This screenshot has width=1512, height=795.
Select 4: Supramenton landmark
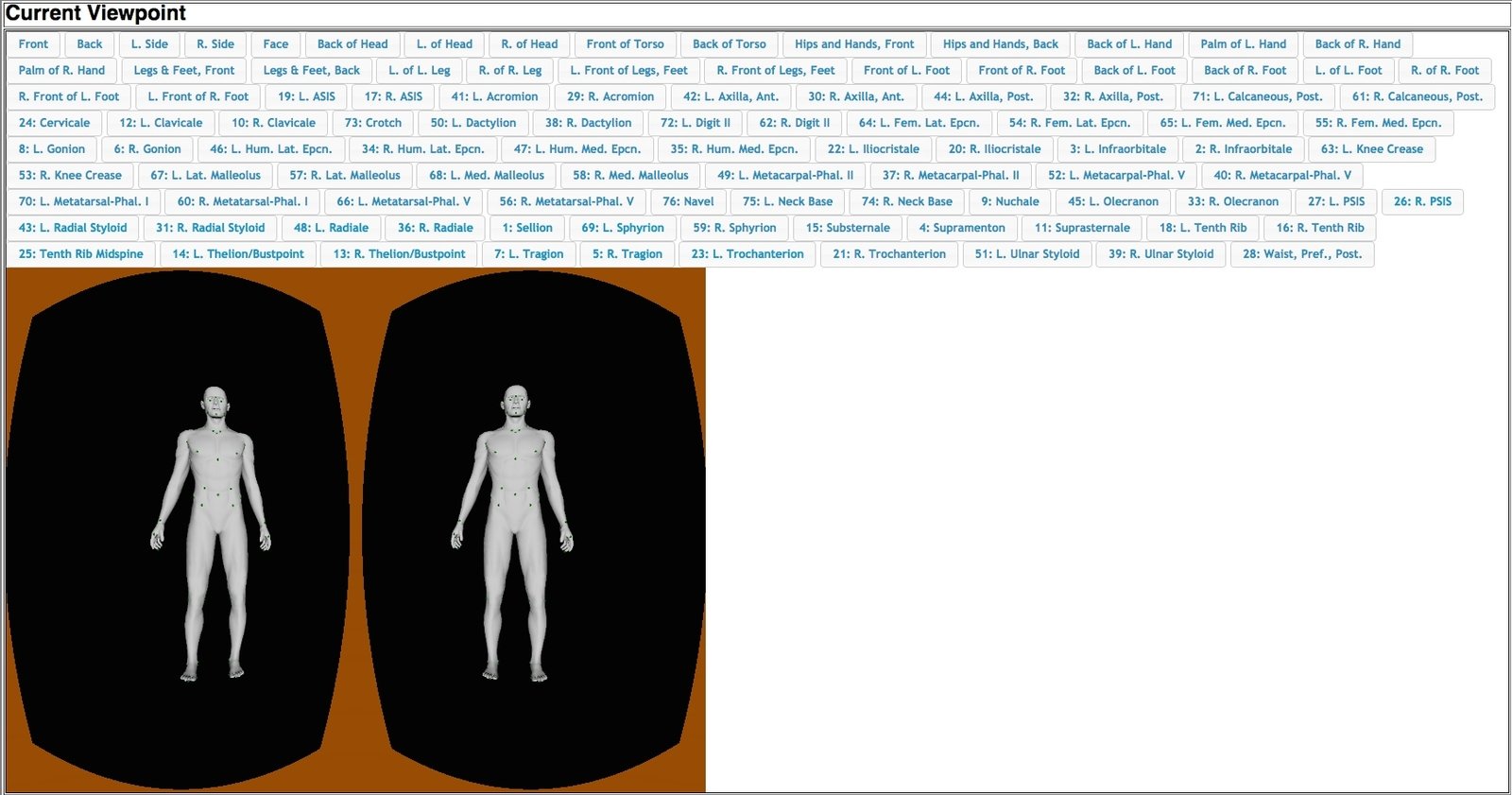962,228
